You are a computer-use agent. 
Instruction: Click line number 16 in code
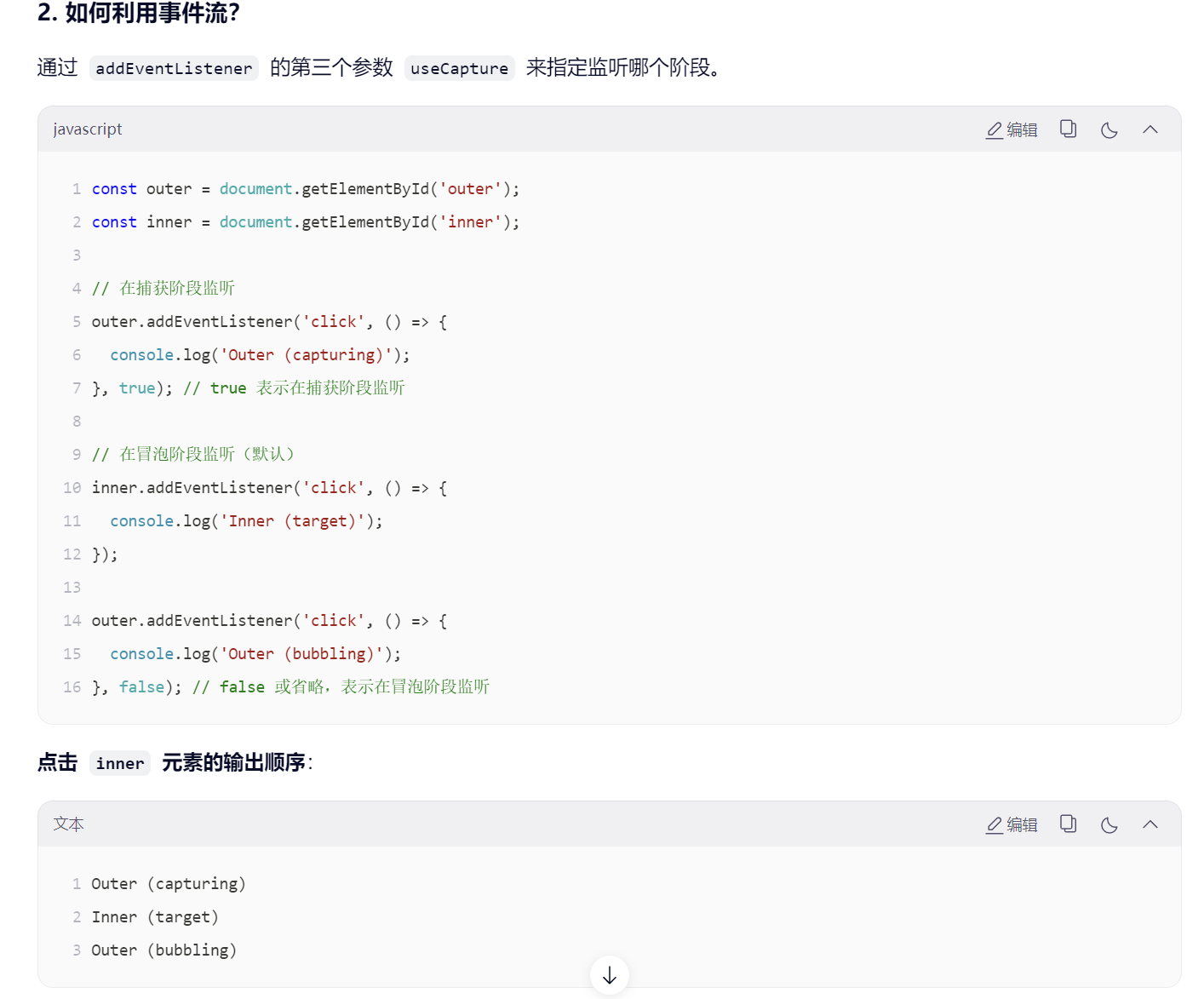[x=72, y=687]
